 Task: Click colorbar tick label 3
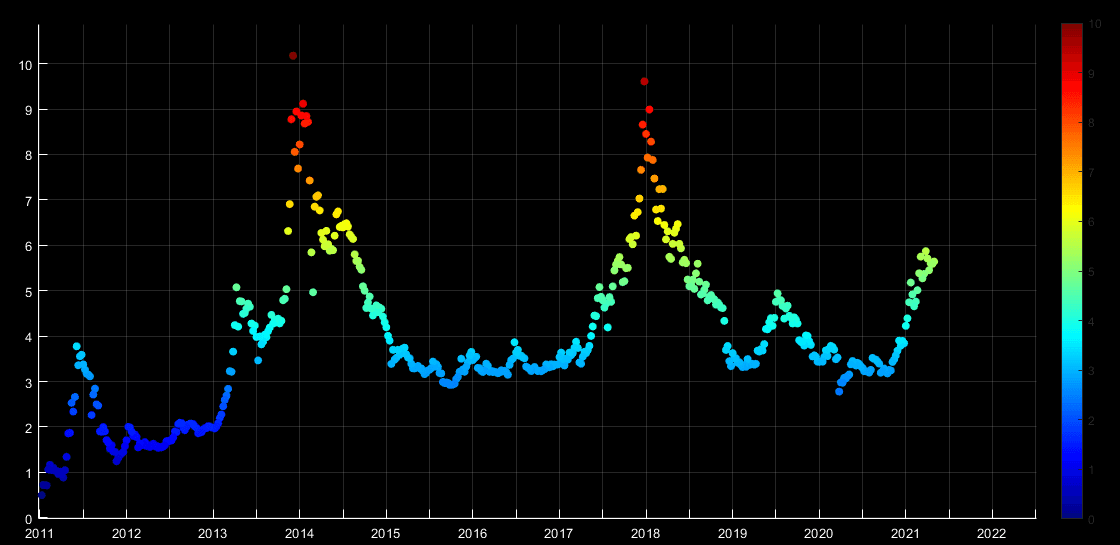pos(1091,371)
